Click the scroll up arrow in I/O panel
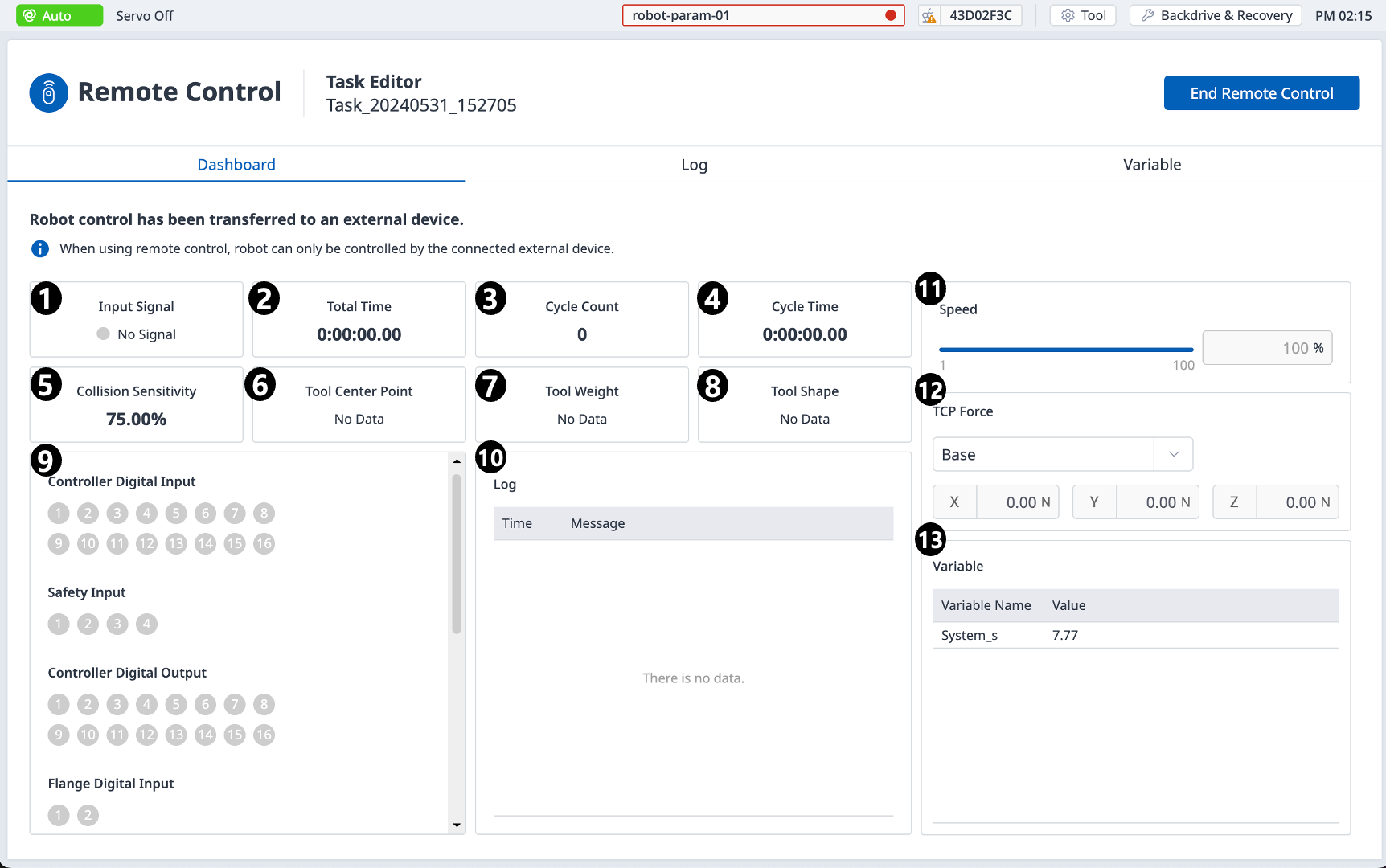 (x=457, y=461)
